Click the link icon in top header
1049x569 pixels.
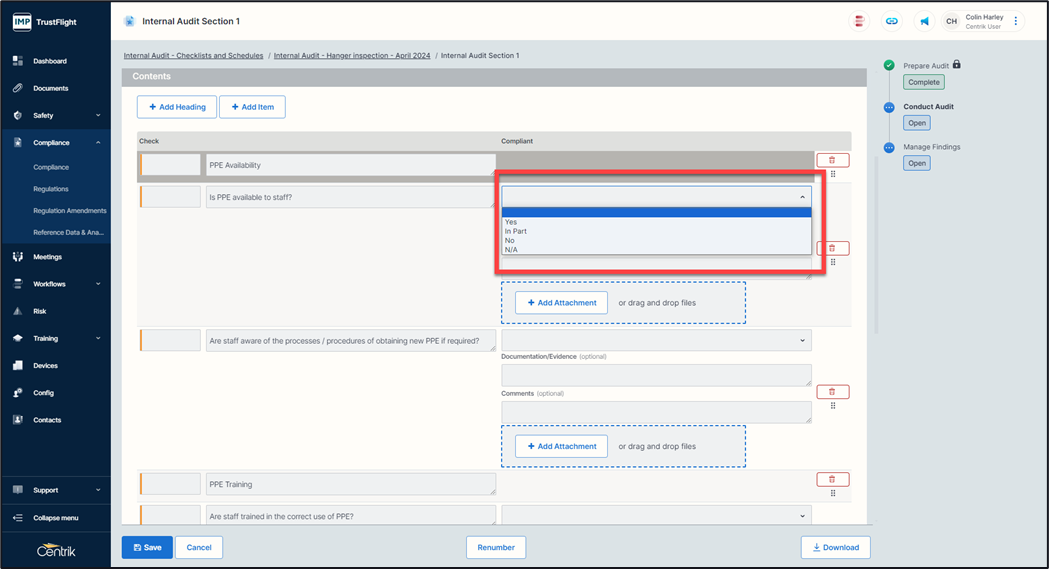tap(891, 21)
